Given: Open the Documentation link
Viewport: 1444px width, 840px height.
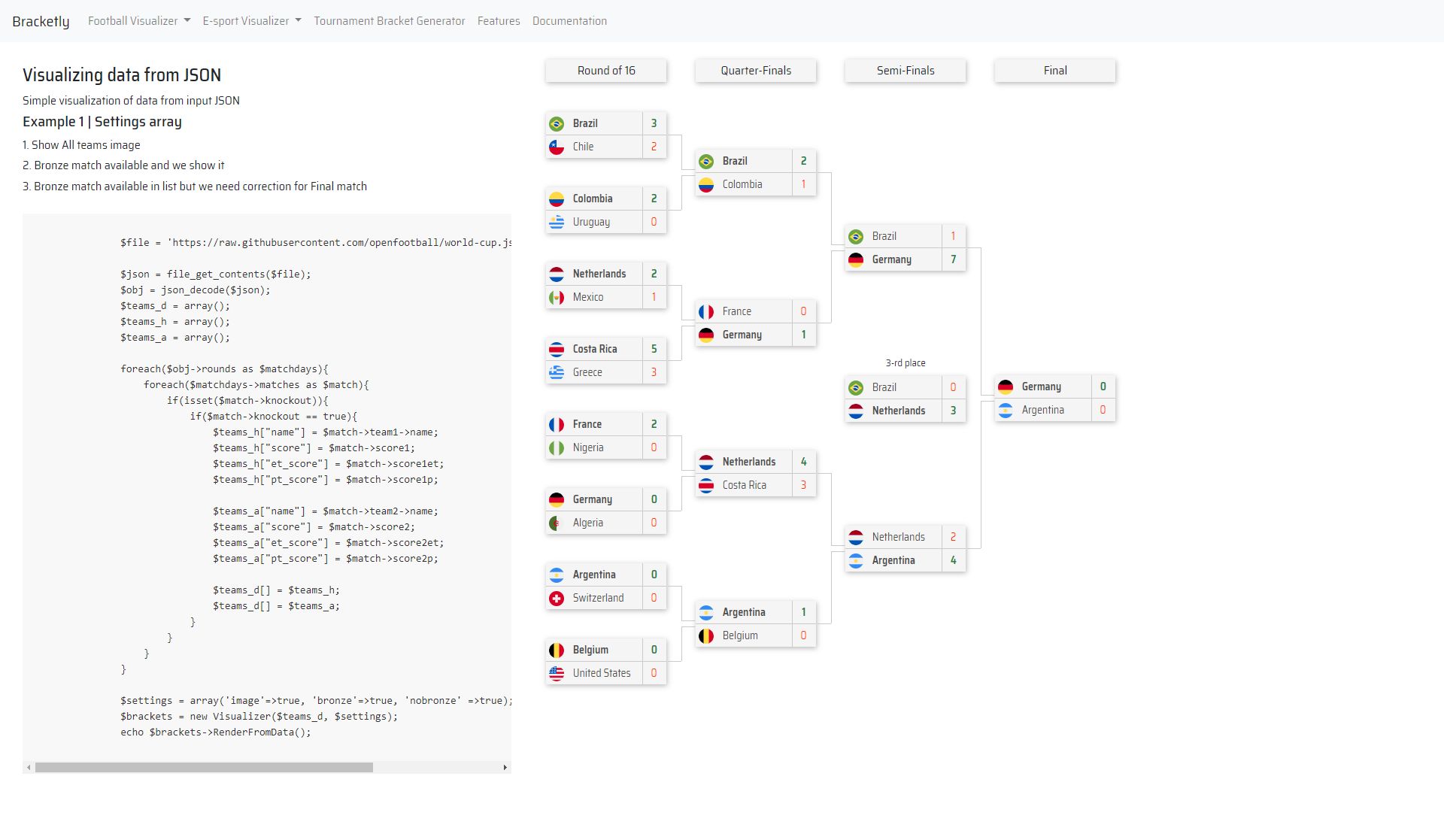Looking at the screenshot, I should 569,21.
